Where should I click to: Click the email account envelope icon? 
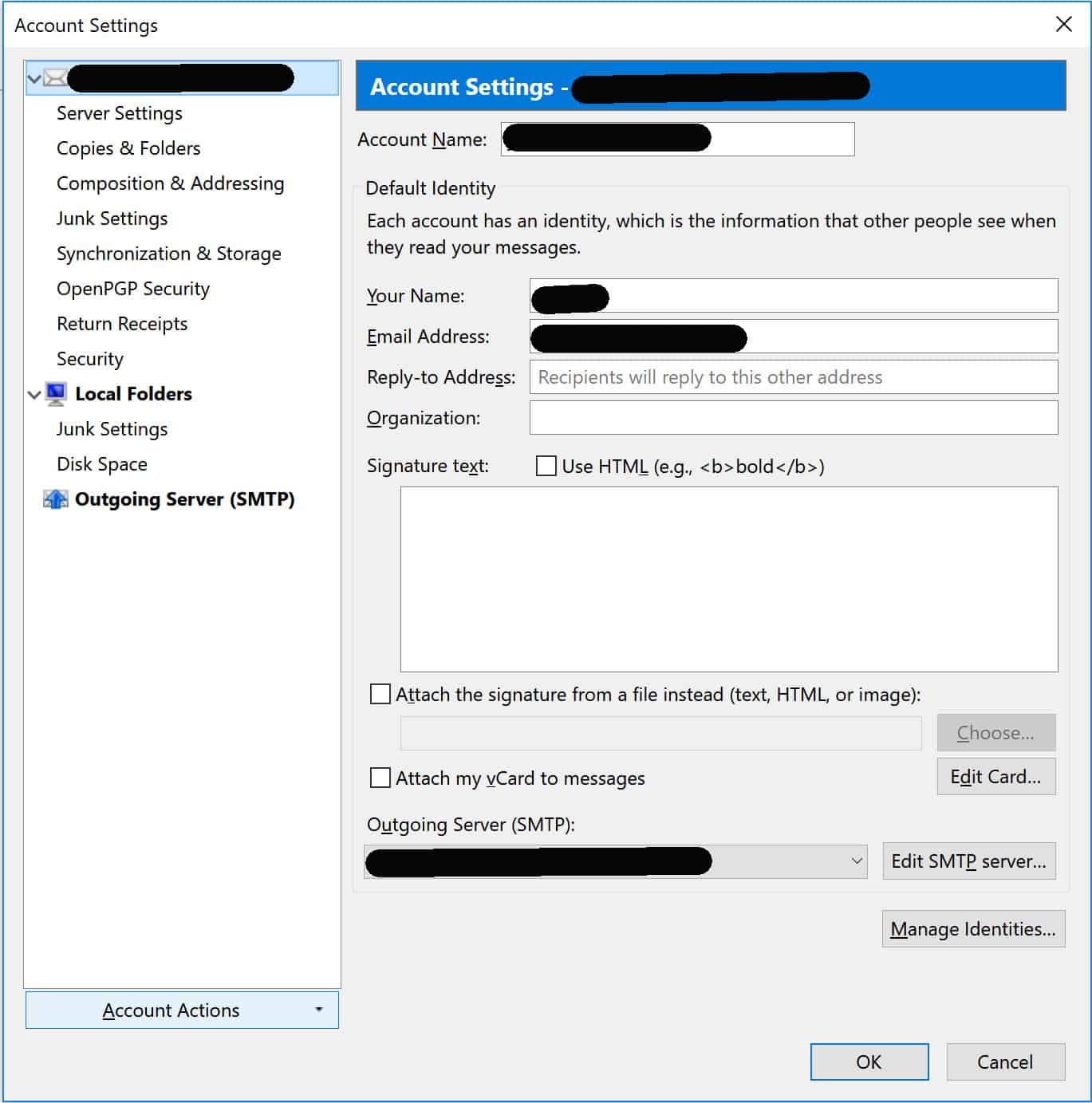pos(53,77)
